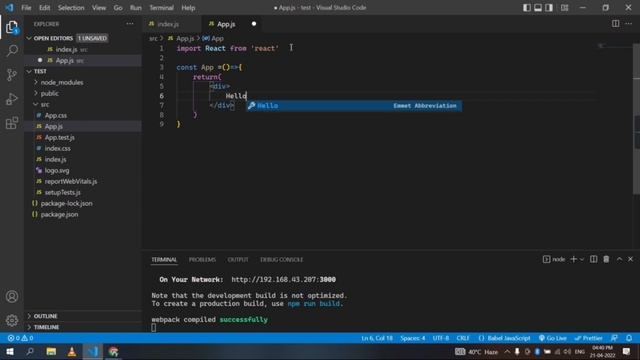The height and width of the screenshot is (360, 640).
Task: Open the Run menu
Action: [136, 8]
